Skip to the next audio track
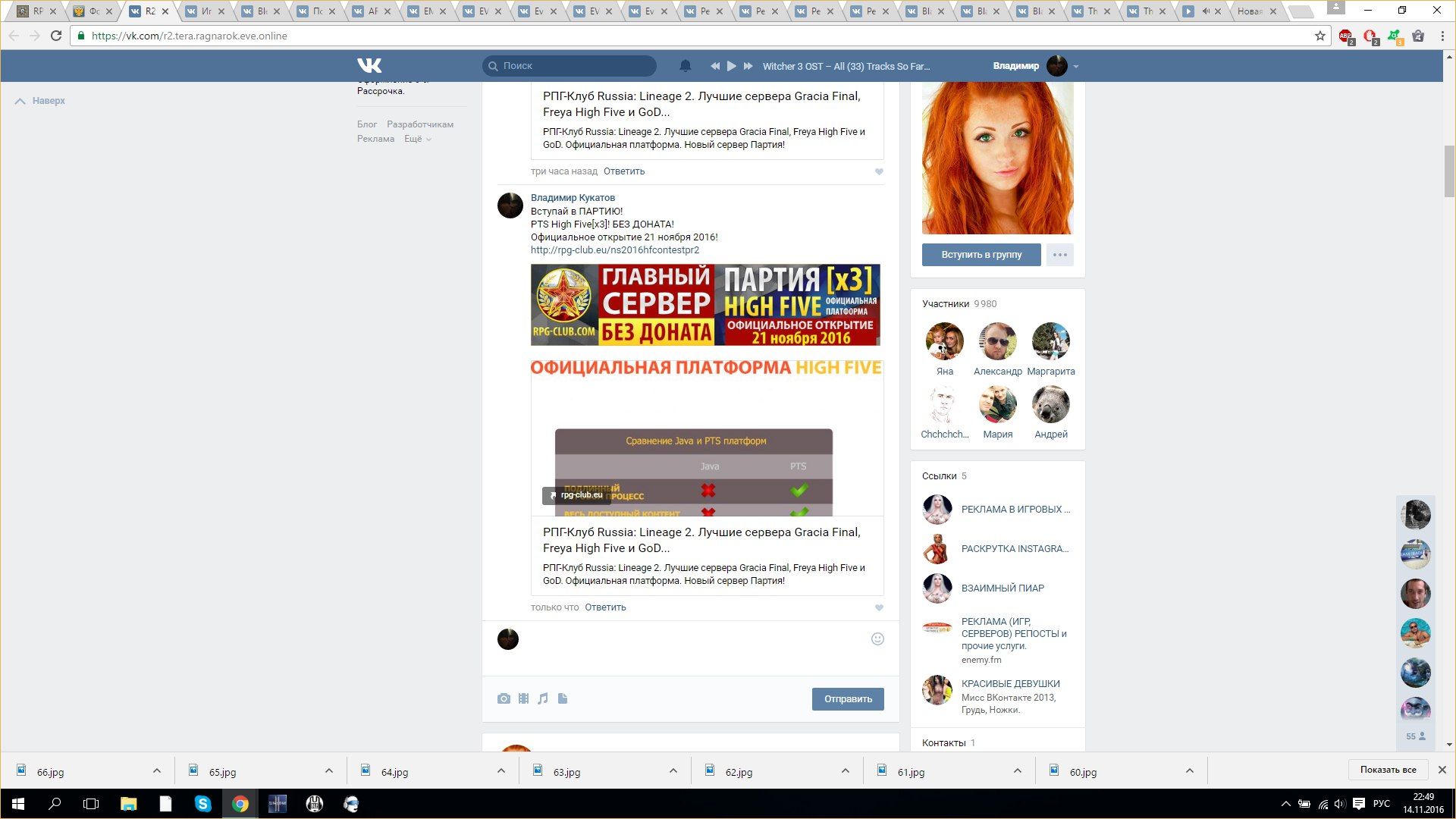The image size is (1456, 819). (748, 66)
